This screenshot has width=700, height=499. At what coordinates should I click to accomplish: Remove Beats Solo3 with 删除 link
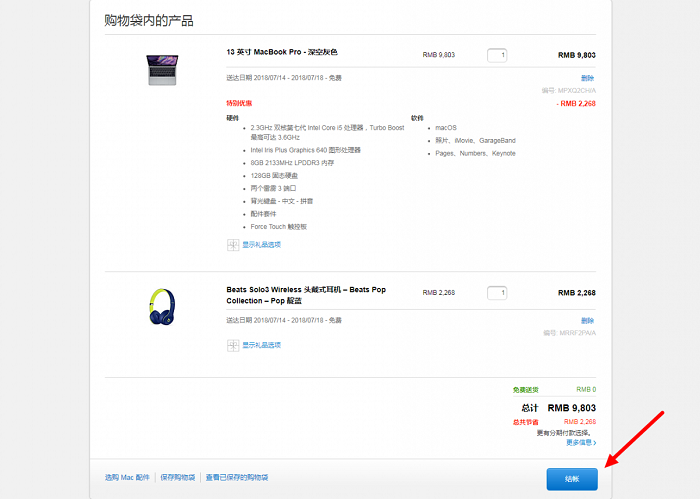coord(587,320)
